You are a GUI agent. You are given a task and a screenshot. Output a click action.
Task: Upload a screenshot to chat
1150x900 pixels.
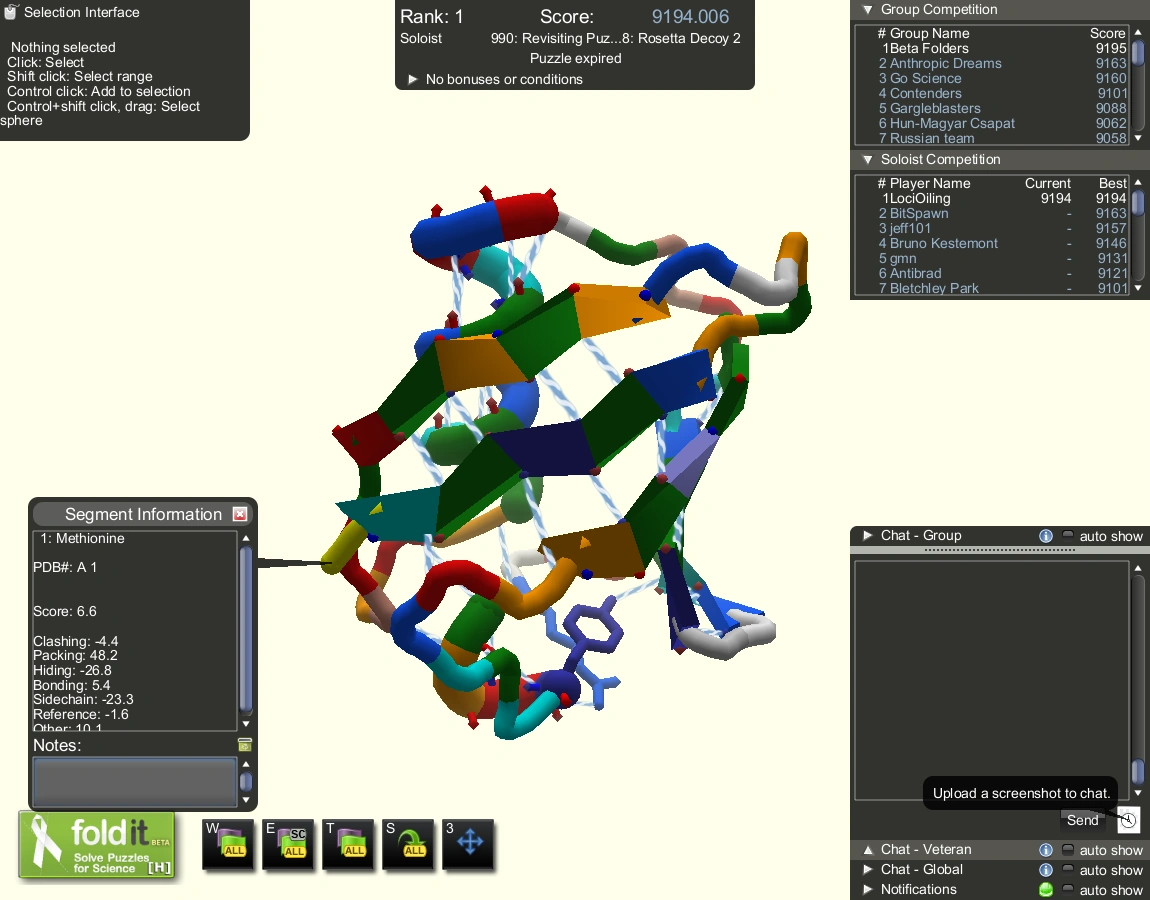[1128, 820]
